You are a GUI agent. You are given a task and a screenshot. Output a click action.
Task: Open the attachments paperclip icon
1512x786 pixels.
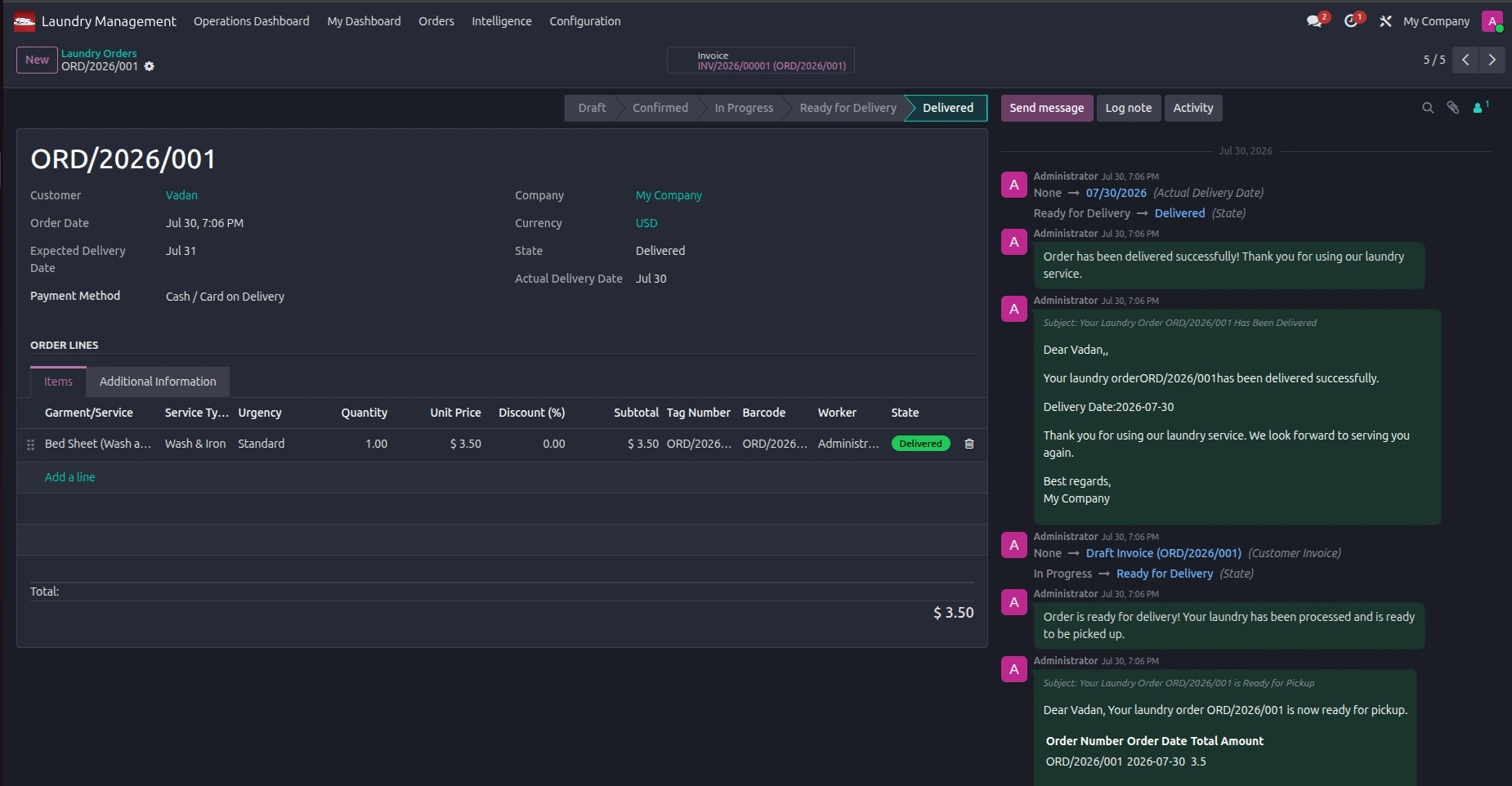coord(1453,108)
